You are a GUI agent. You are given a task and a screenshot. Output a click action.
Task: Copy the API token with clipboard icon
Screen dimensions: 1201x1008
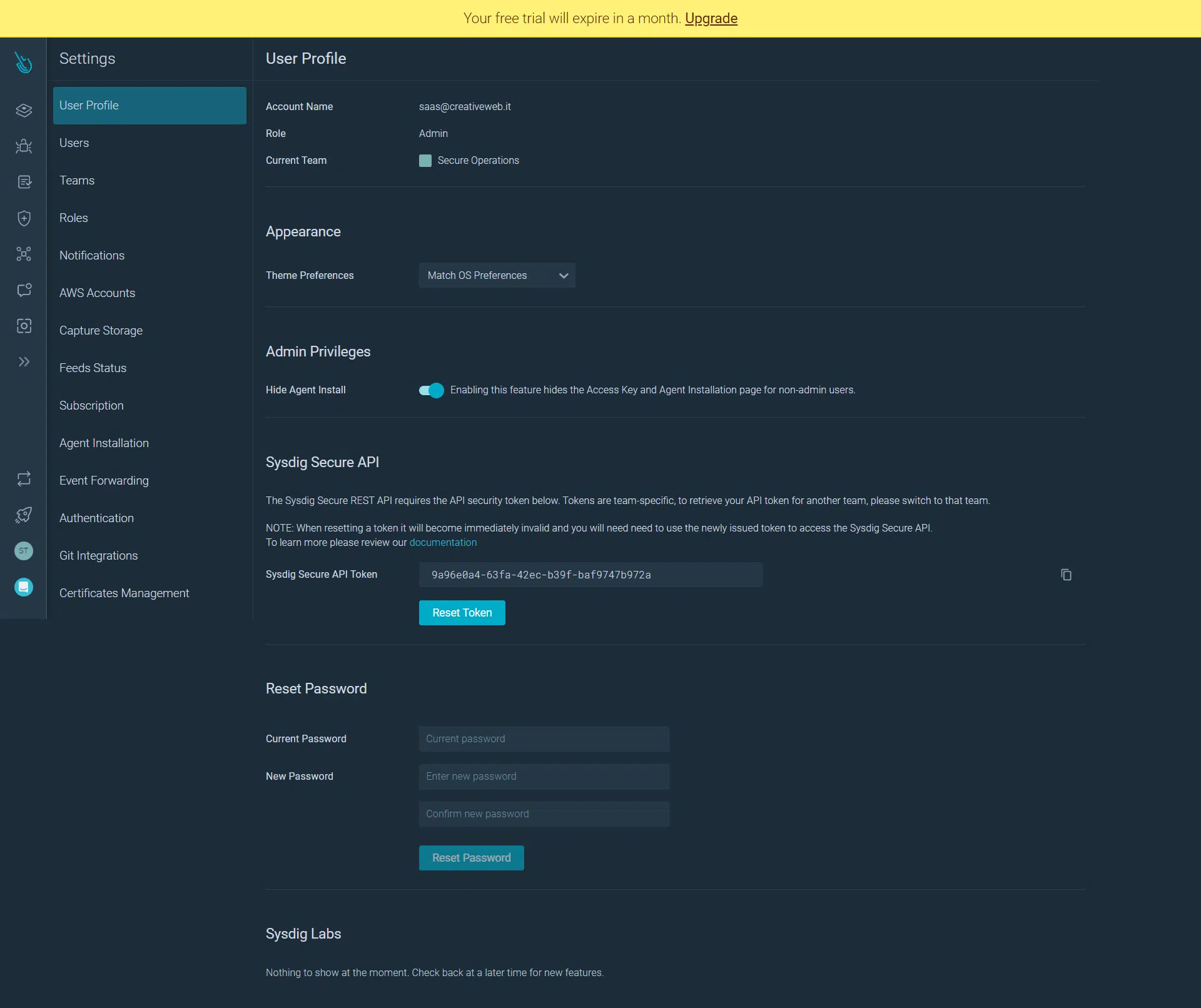(x=1067, y=575)
